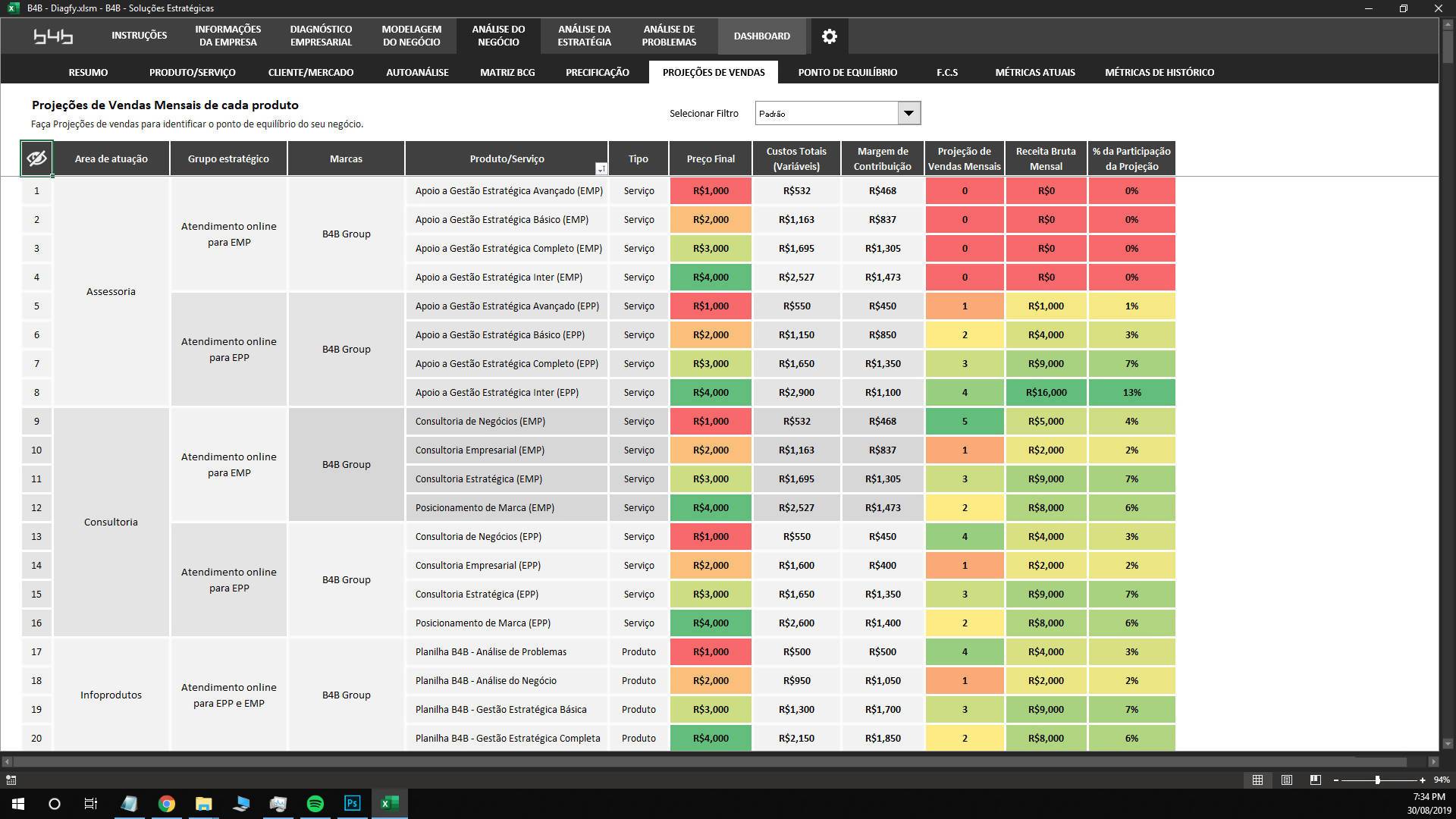The height and width of the screenshot is (819, 1456).
Task: Click the 94% zoom level indicator
Action: tap(1441, 780)
